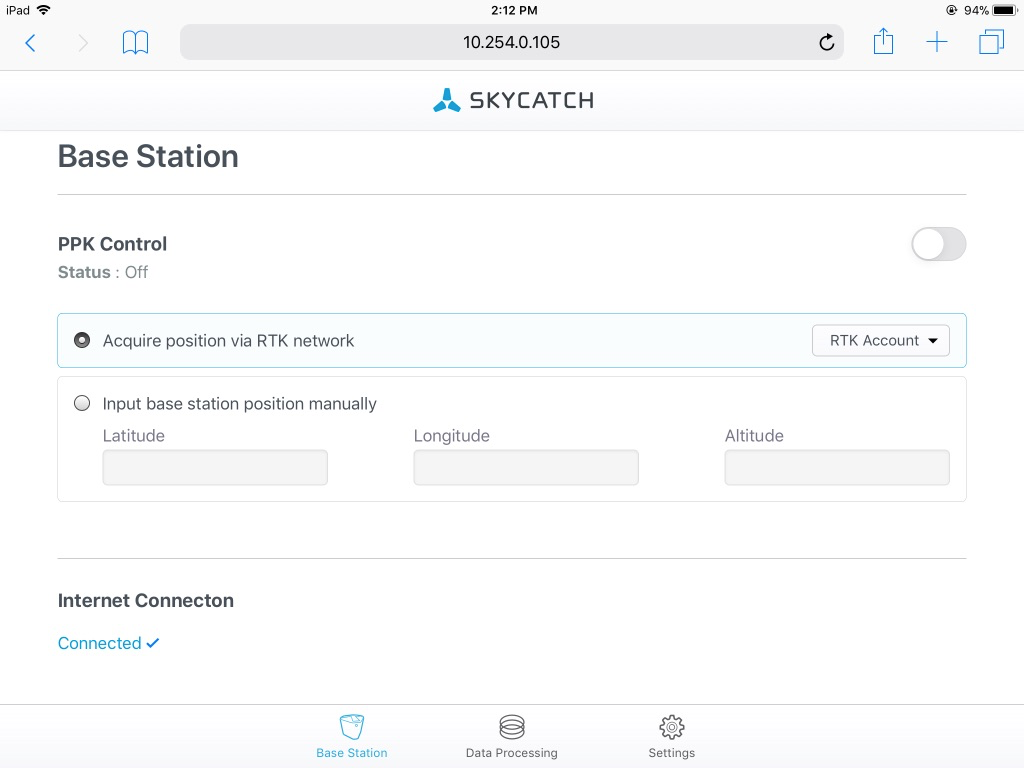Expand the RTK Account dropdown
Viewport: 1024px width, 768px height.
880,340
